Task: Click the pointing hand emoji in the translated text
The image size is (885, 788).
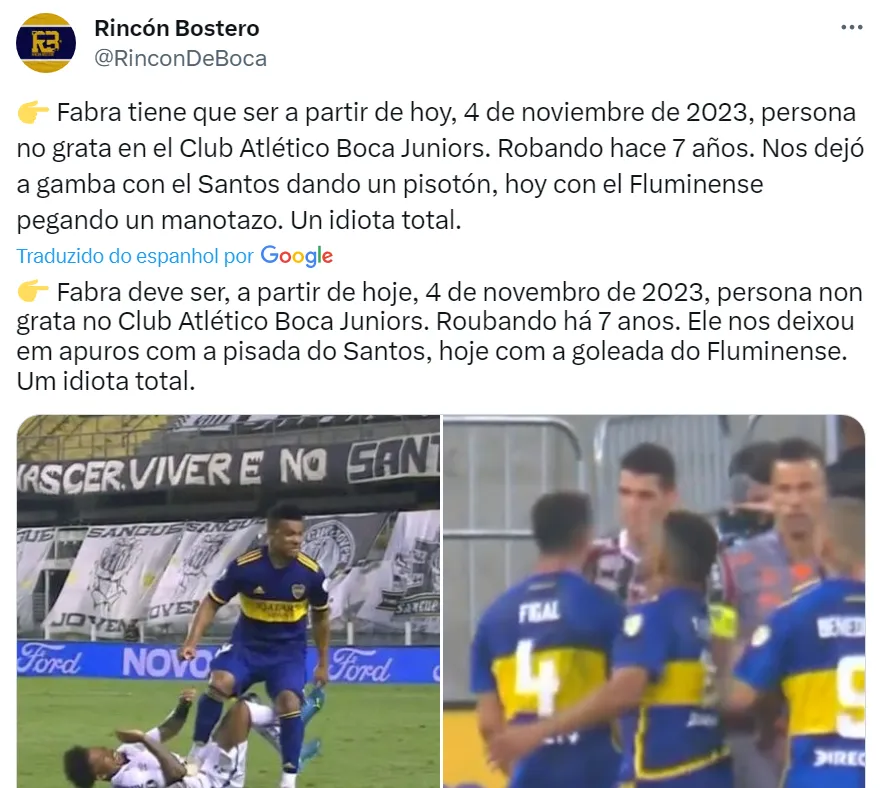Action: [x=33, y=292]
